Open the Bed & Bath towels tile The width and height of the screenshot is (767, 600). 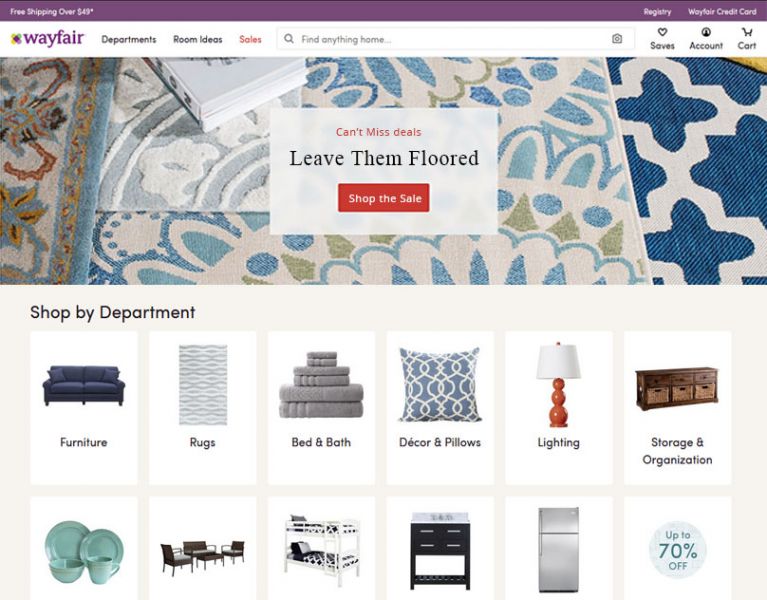coord(321,408)
